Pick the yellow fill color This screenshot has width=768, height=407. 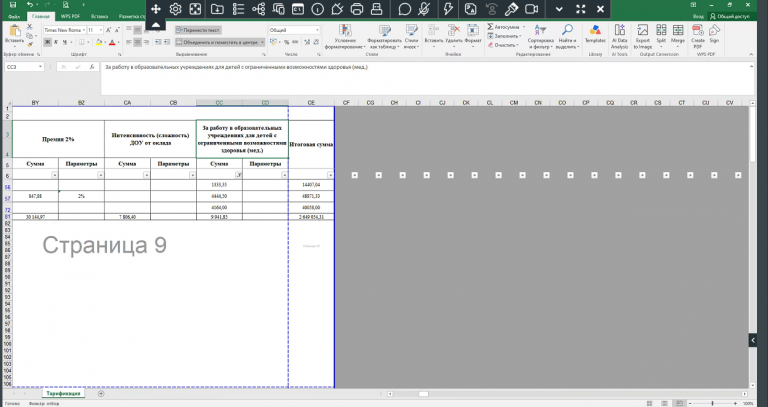tap(98, 42)
